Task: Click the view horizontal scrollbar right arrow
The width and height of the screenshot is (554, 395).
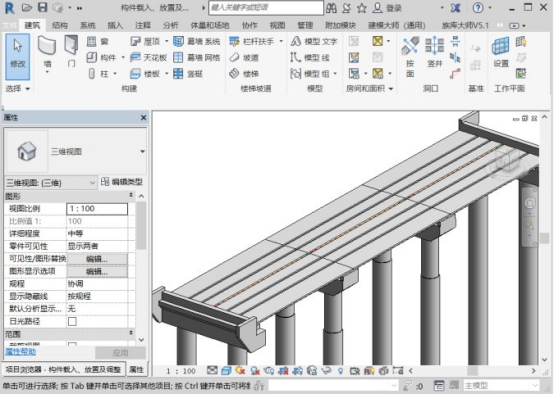Action: point(534,371)
